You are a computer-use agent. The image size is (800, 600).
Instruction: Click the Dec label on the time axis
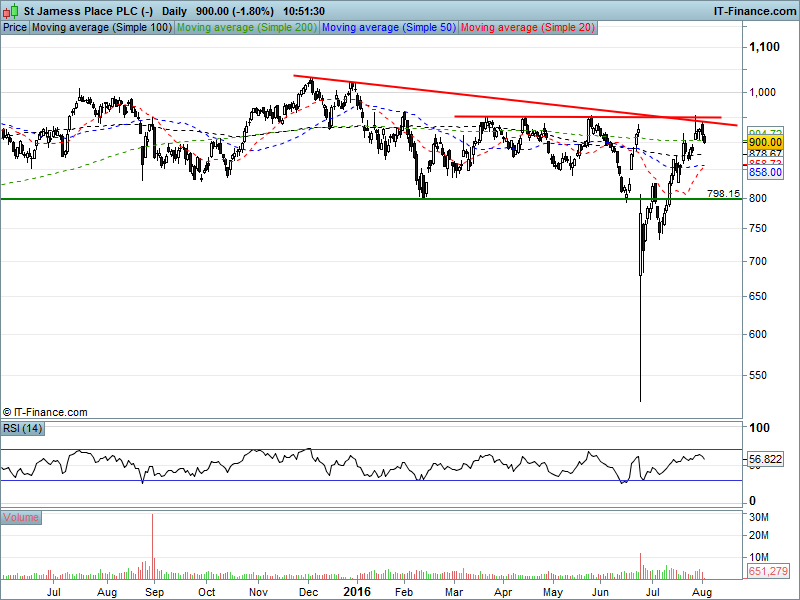308,592
